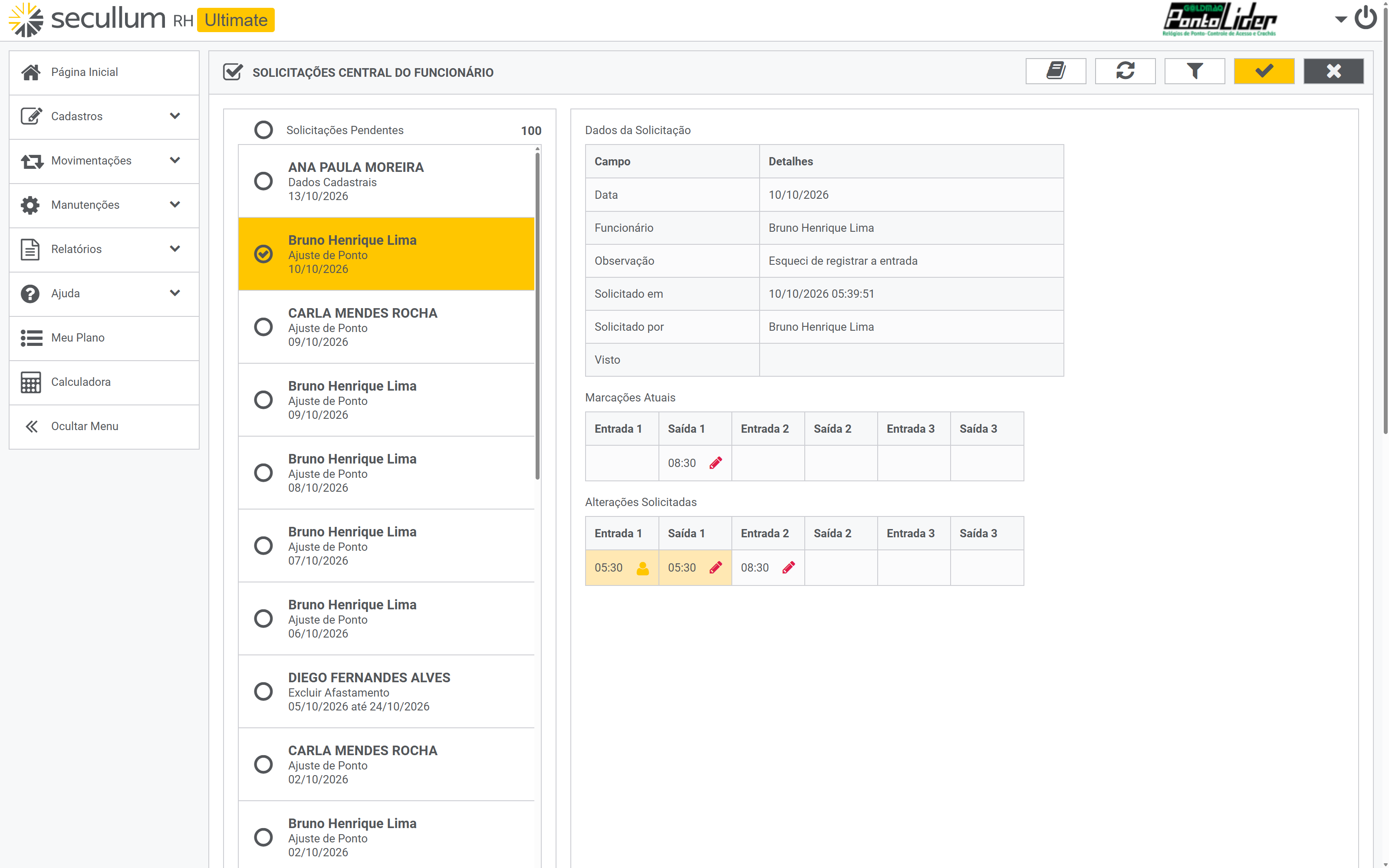Click the book/log icon button in header
Image resolution: width=1389 pixels, height=868 pixels.
point(1056,71)
